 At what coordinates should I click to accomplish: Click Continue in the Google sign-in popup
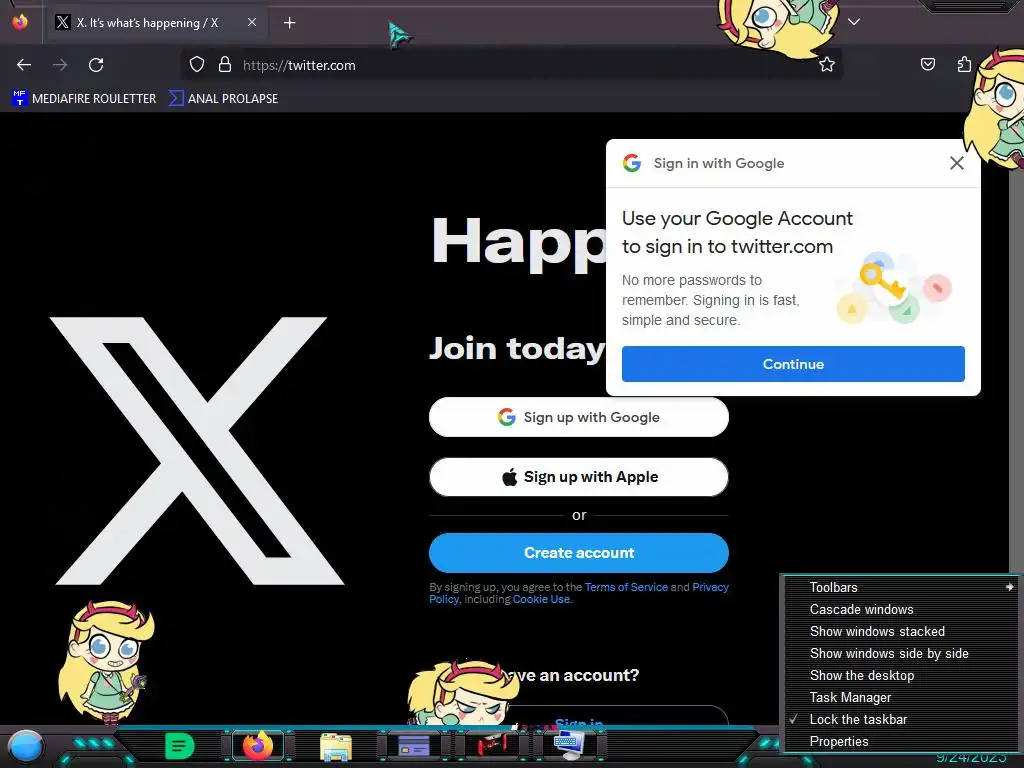click(793, 364)
